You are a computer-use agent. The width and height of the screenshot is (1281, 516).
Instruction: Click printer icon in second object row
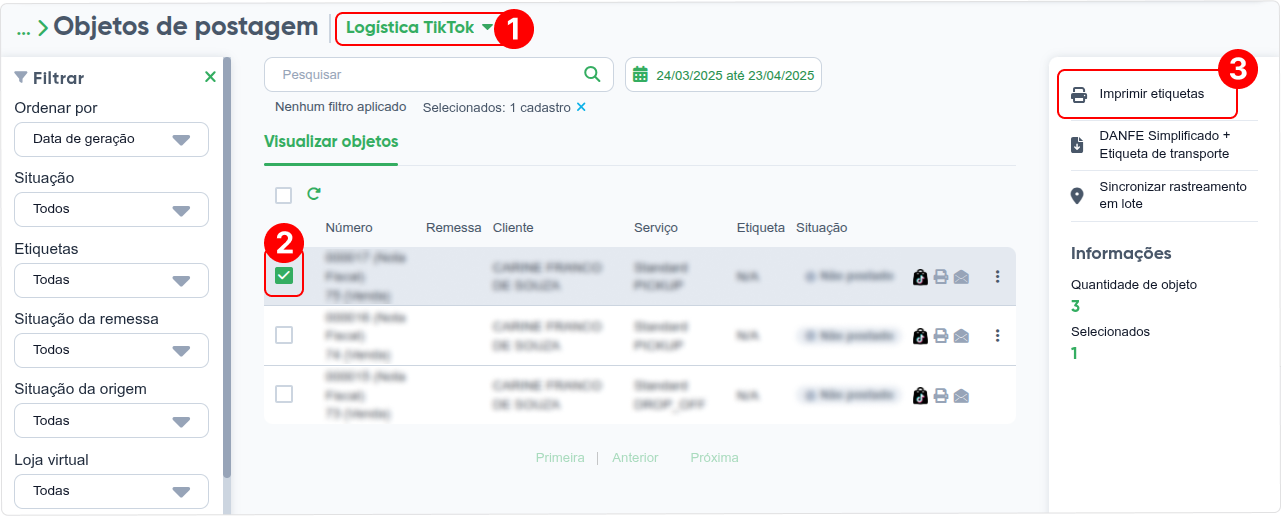pyautogui.click(x=940, y=336)
